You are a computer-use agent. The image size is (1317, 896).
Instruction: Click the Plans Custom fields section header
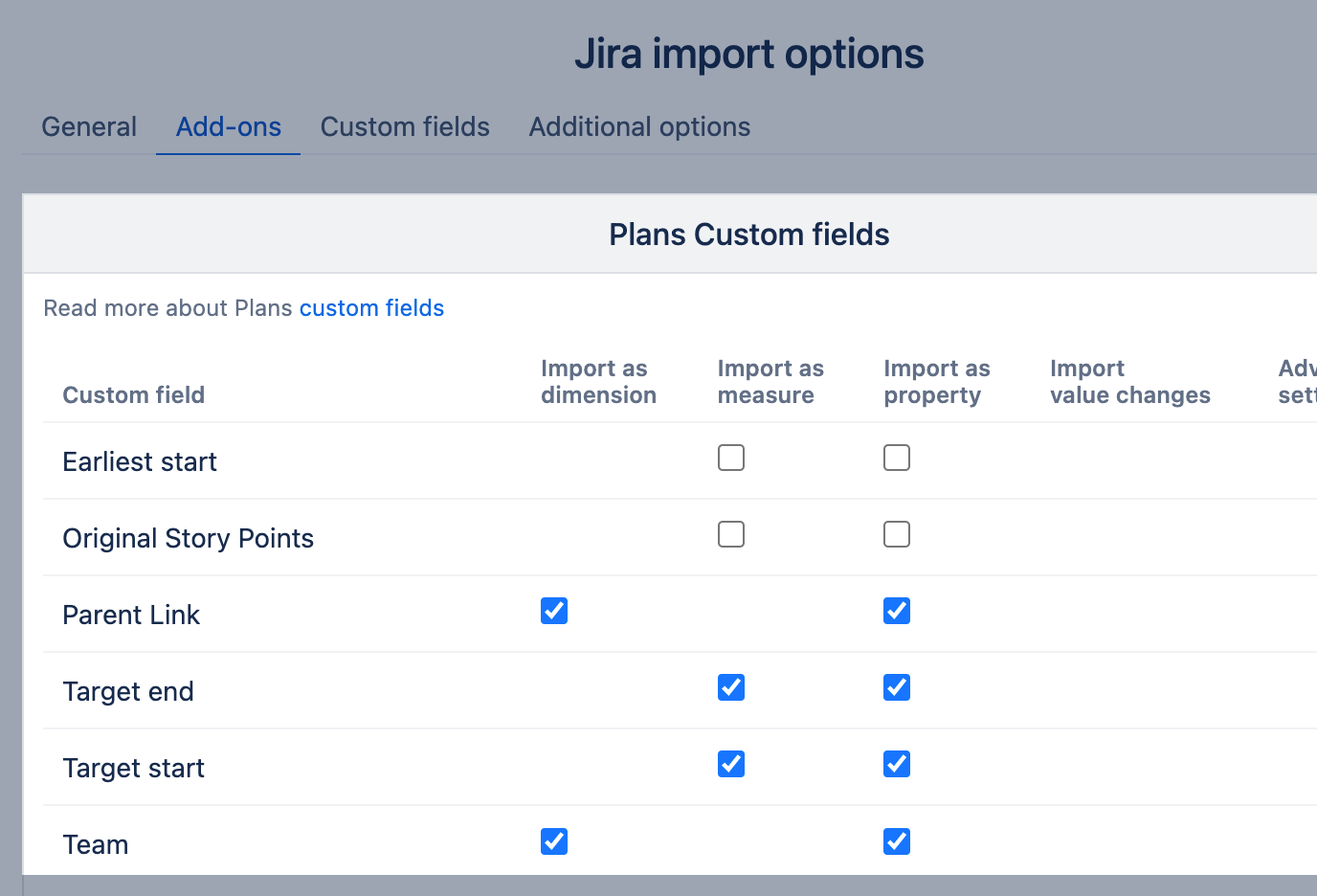[x=748, y=235]
